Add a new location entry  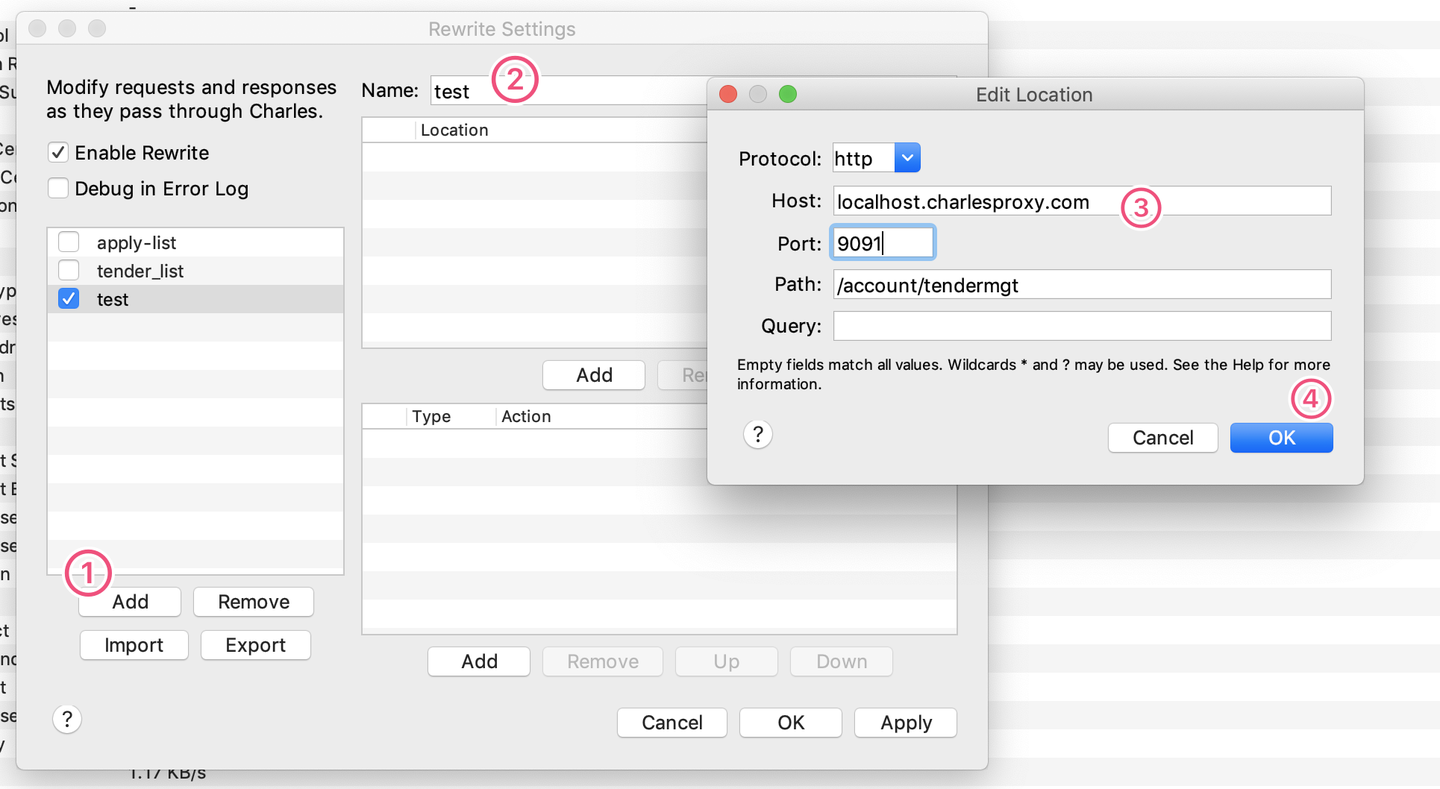594,375
